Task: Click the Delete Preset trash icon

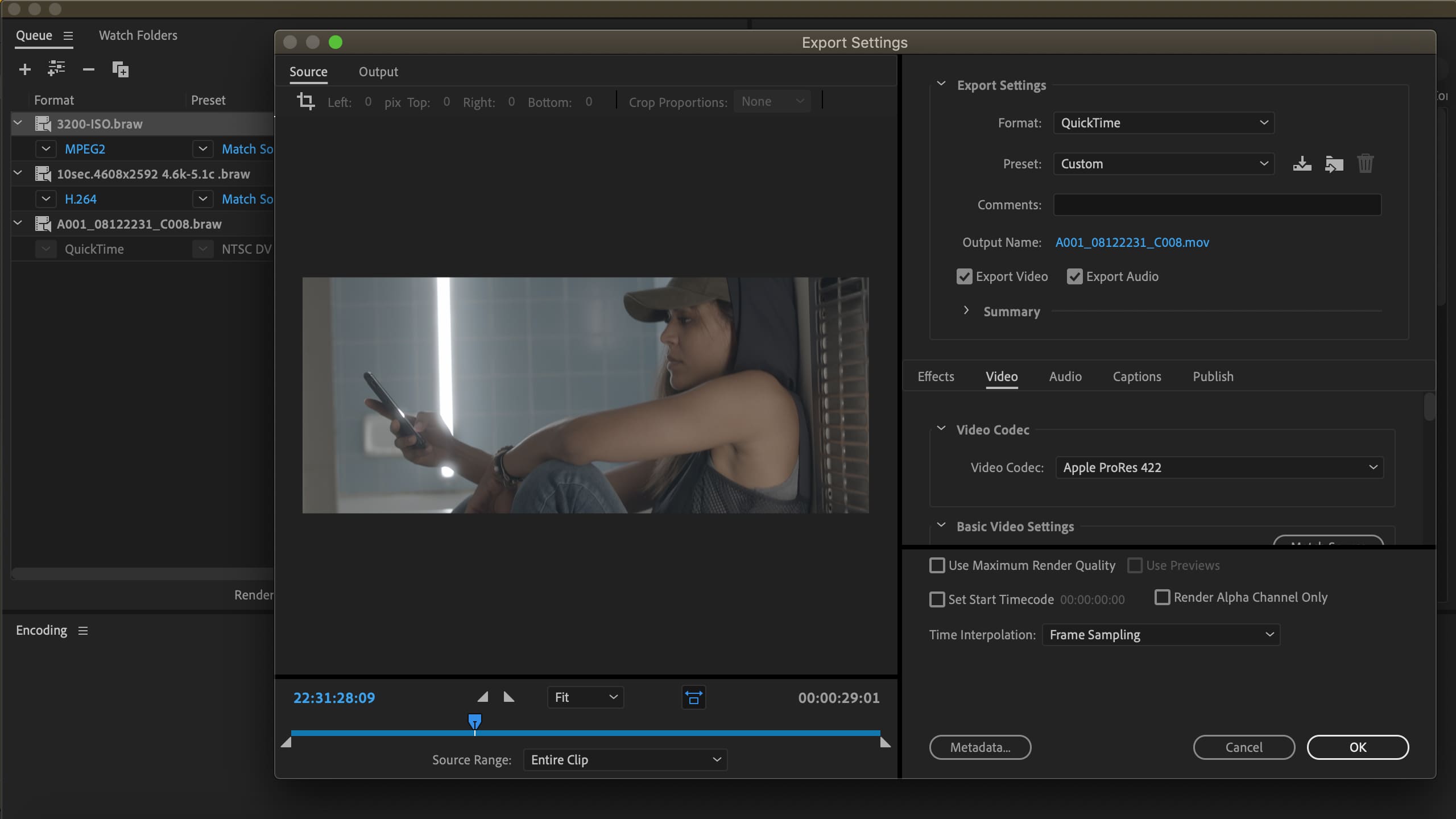Action: point(1365,164)
